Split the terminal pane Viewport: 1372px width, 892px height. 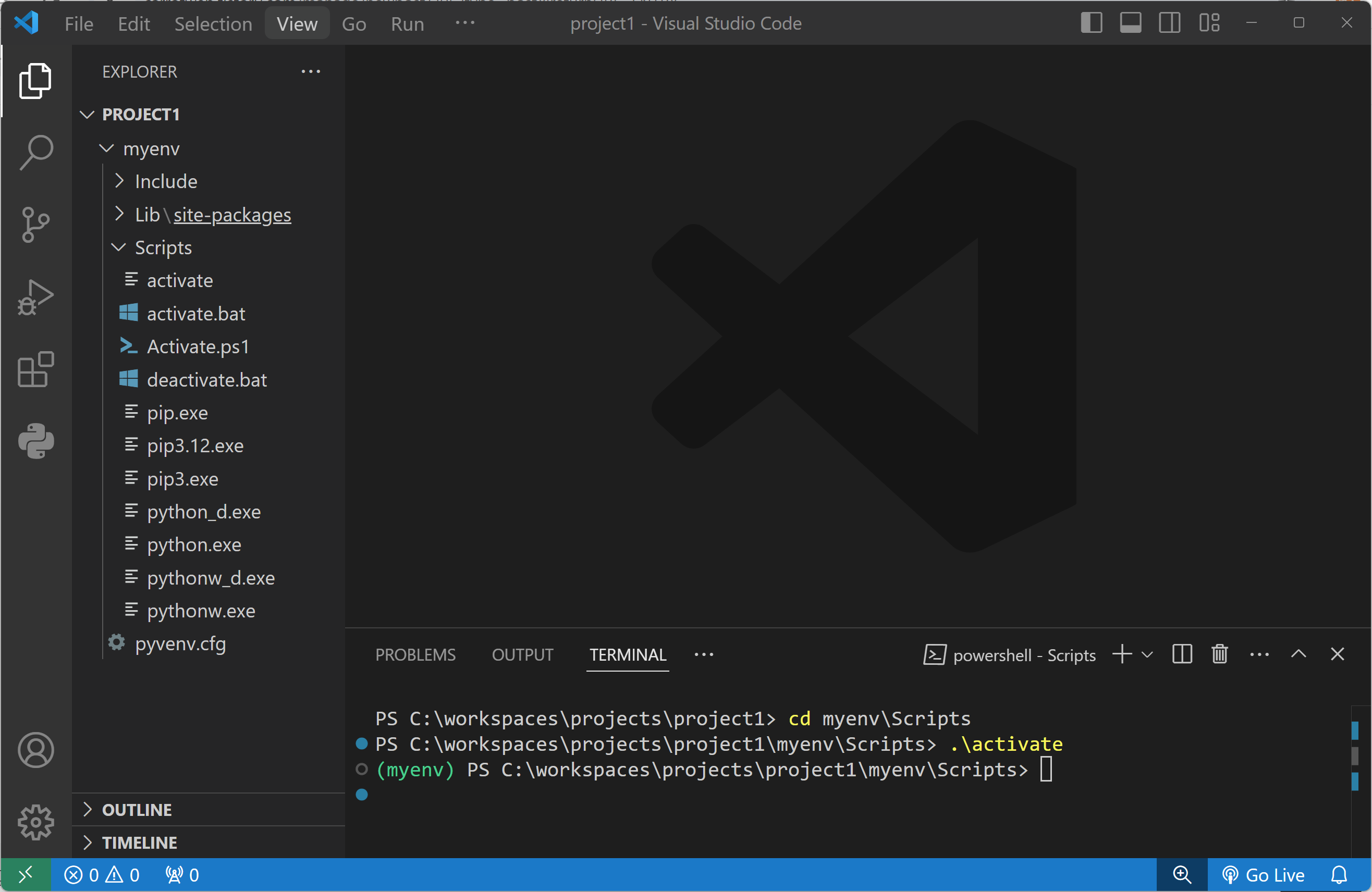click(1182, 654)
